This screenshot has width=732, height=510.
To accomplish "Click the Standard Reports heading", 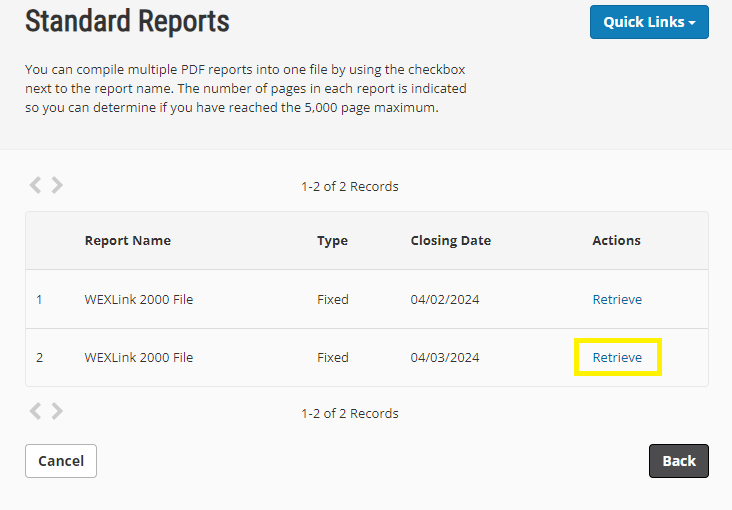I will click(x=127, y=21).
